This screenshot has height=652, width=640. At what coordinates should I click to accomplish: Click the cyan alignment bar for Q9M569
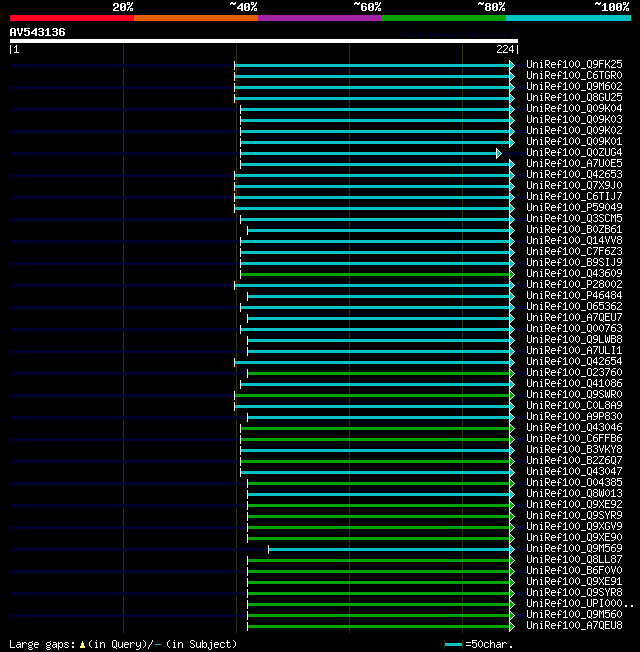pyautogui.click(x=389, y=550)
